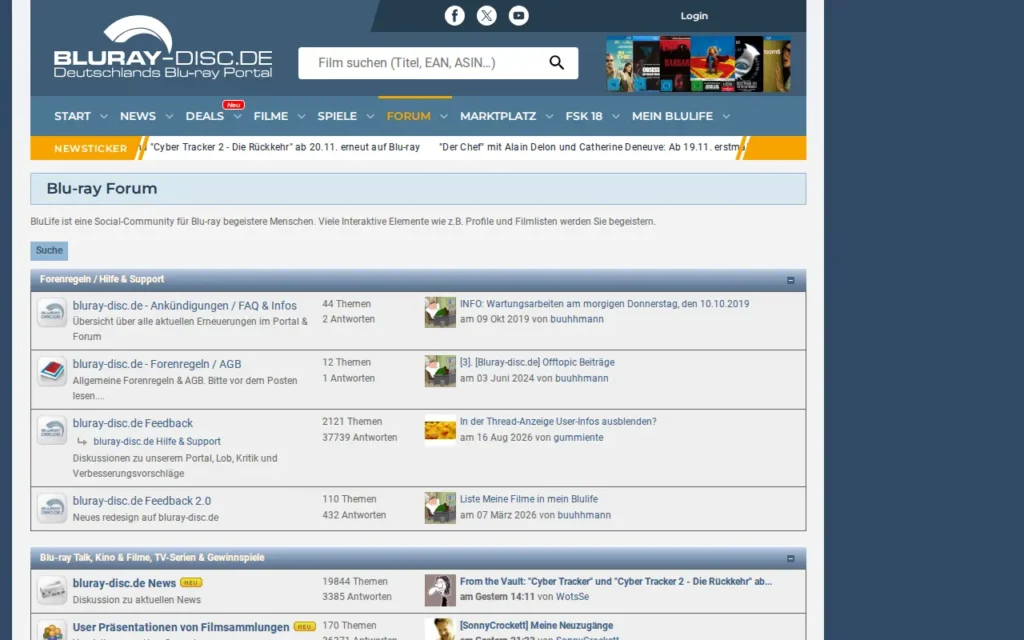Expand the FILME menu chevron
This screenshot has width=1024, height=640.
tap(301, 116)
